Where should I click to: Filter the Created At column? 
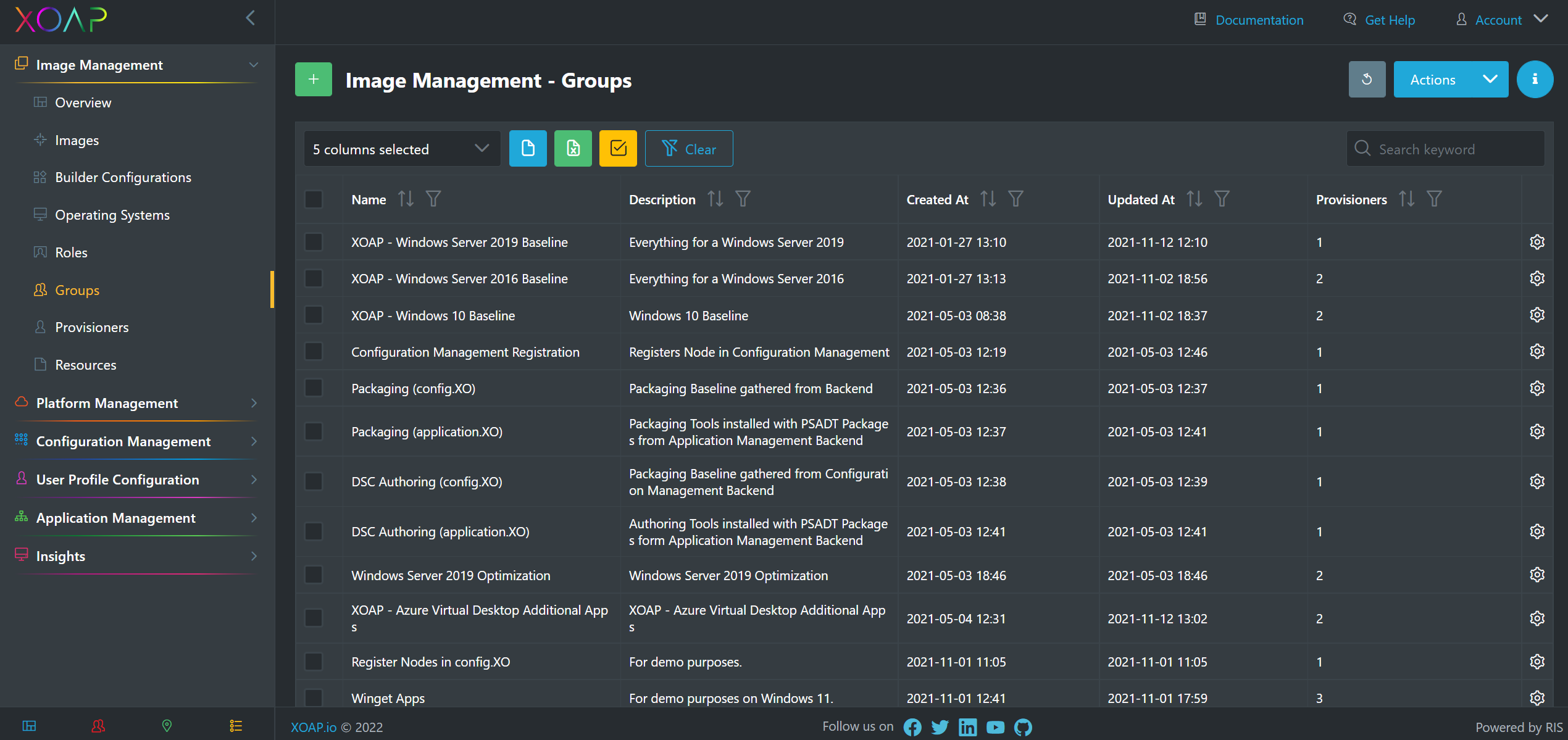(x=1016, y=199)
